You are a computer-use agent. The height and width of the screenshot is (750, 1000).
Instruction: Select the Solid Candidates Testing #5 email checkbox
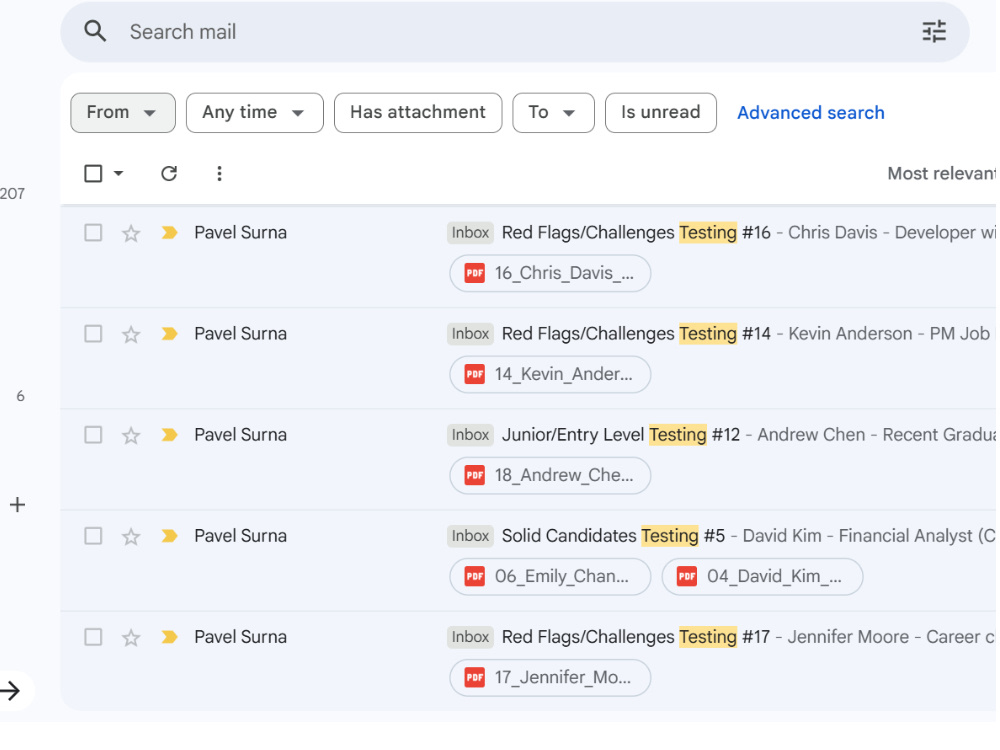coord(93,536)
